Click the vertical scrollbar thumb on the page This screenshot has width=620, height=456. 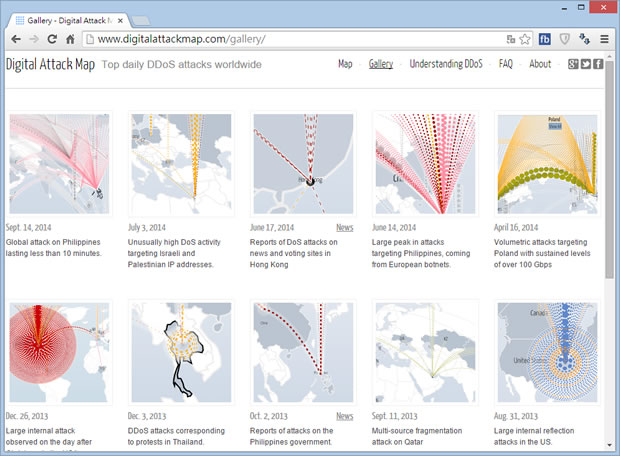pos(609,170)
